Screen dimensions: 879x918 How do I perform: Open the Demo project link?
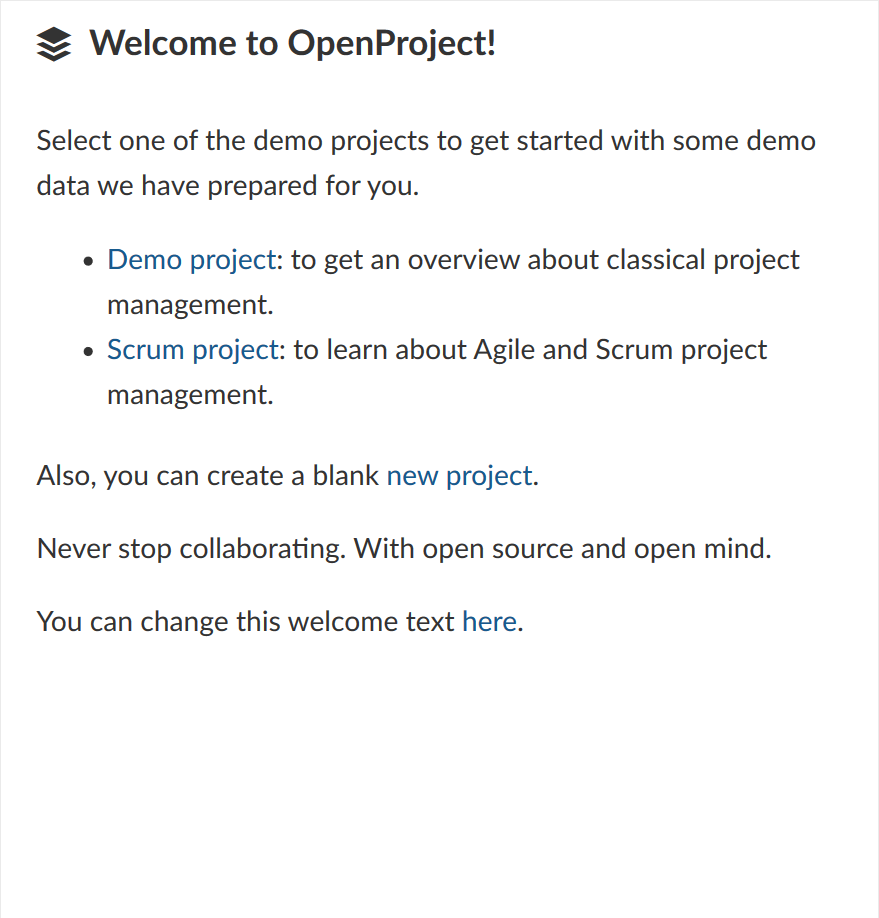[x=190, y=260]
